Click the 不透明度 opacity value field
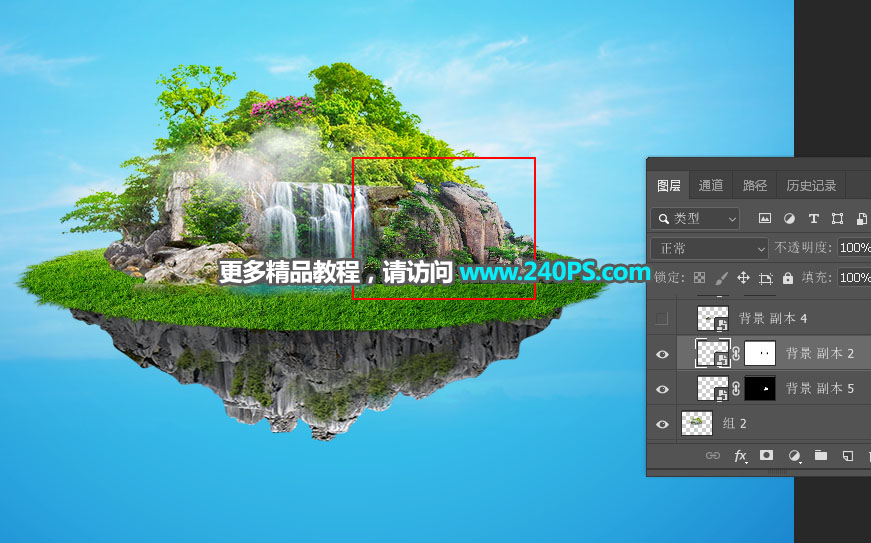 pyautogui.click(x=854, y=248)
